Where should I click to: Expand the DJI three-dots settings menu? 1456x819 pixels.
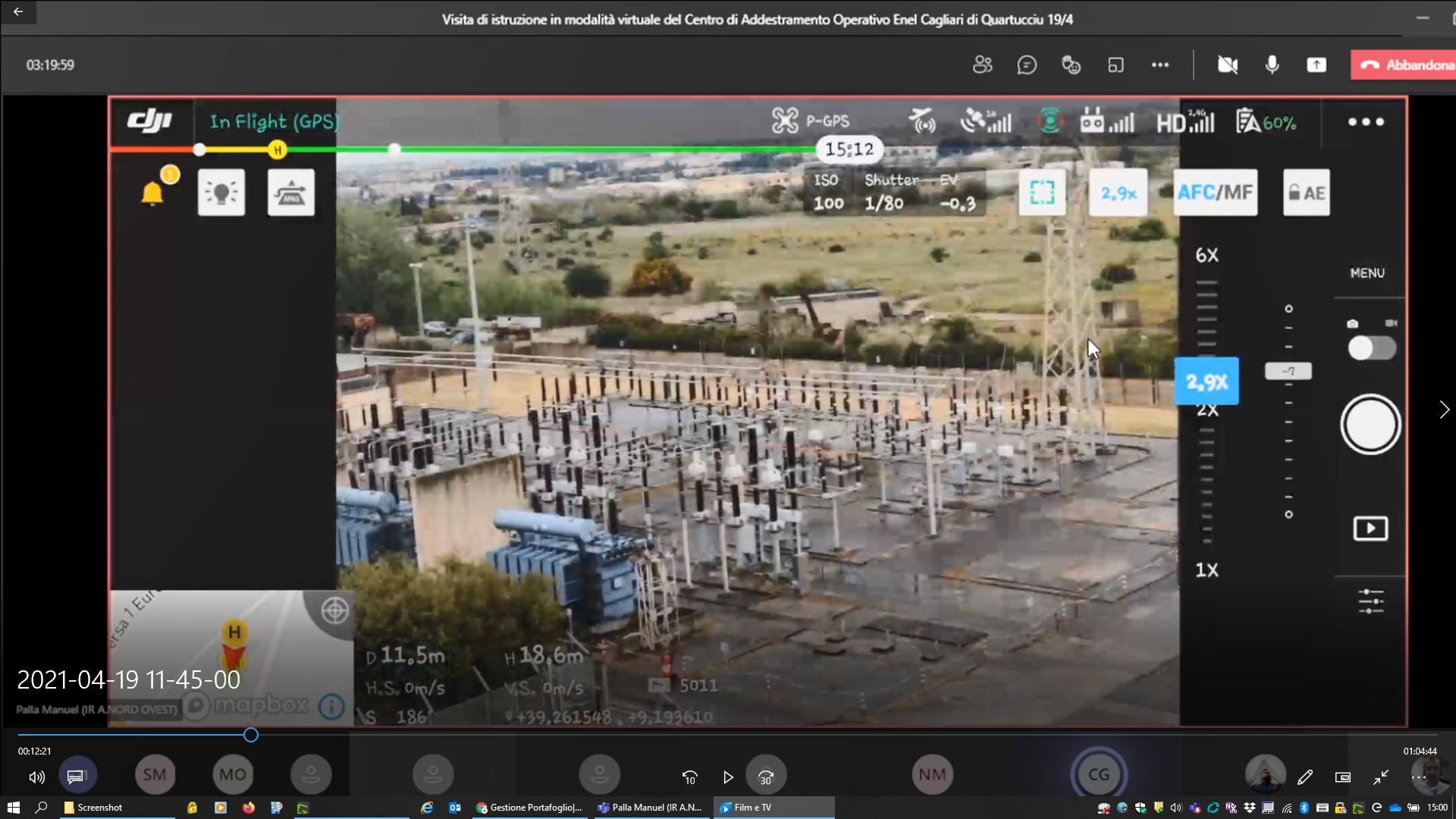(1366, 121)
